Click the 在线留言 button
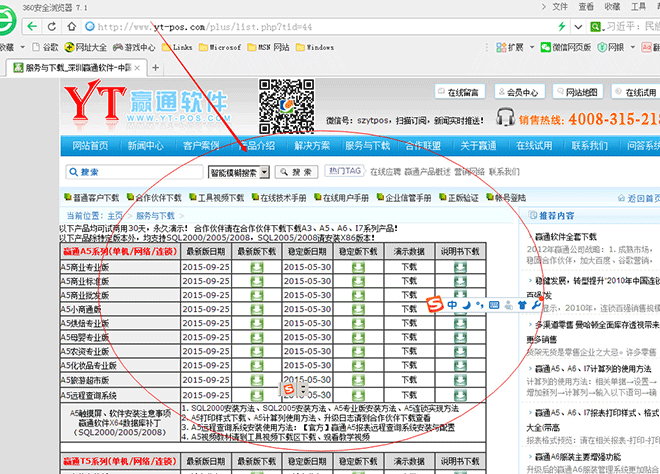 (x=460, y=92)
